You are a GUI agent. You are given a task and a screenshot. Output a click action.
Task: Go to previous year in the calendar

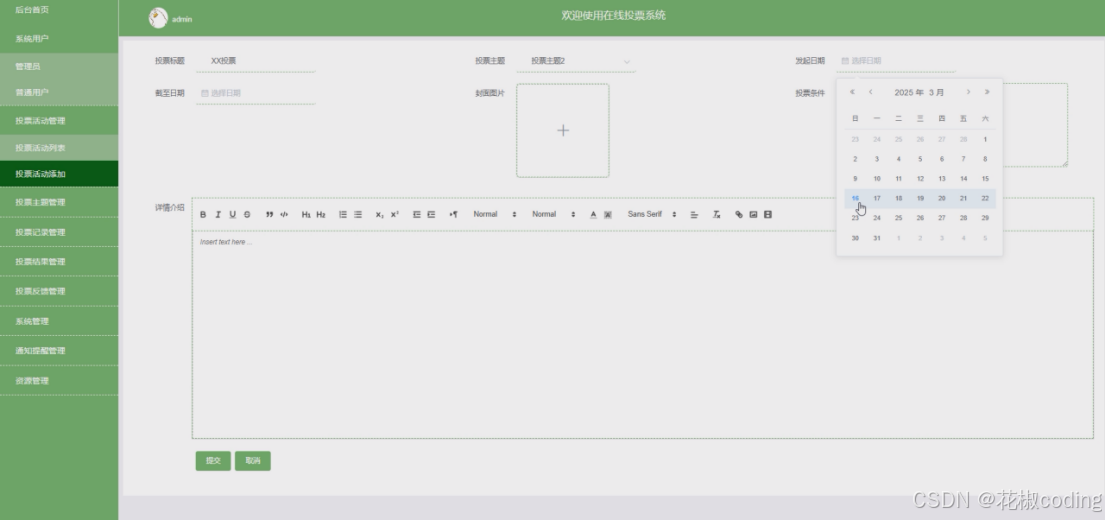click(x=852, y=92)
